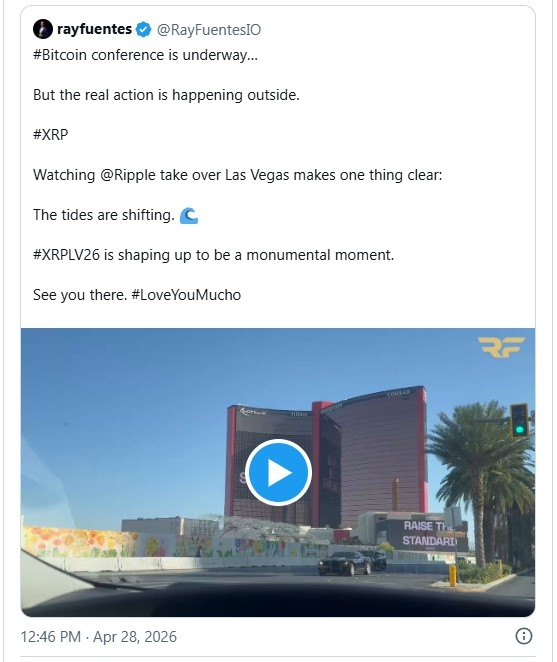Screen dimensions: 557x662
Task: Click the Raise The Standard billboard
Action: point(429,534)
